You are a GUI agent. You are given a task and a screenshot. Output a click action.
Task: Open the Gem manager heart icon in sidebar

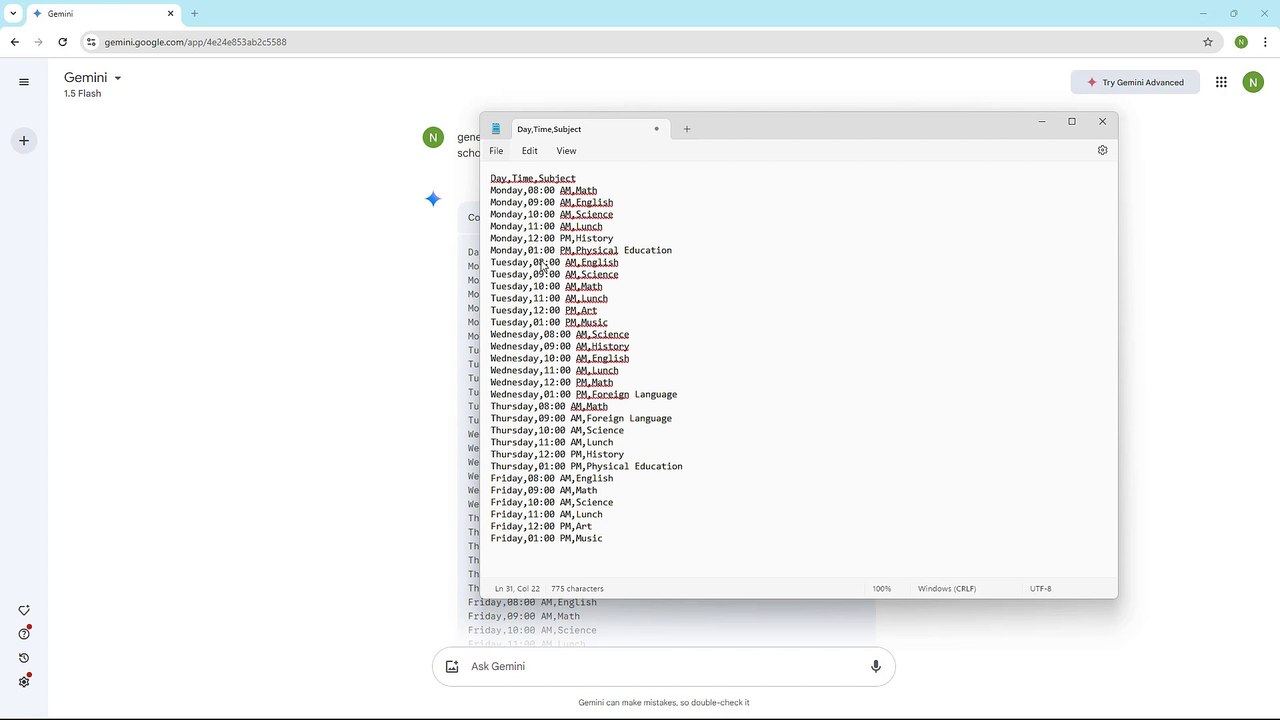pyautogui.click(x=24, y=610)
